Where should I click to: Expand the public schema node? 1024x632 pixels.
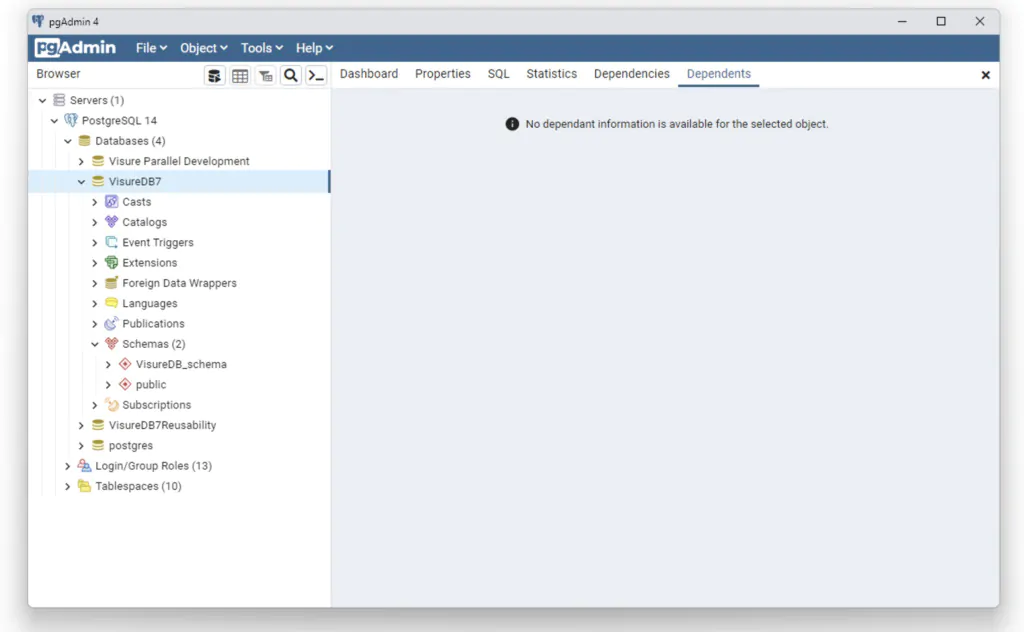pos(108,385)
